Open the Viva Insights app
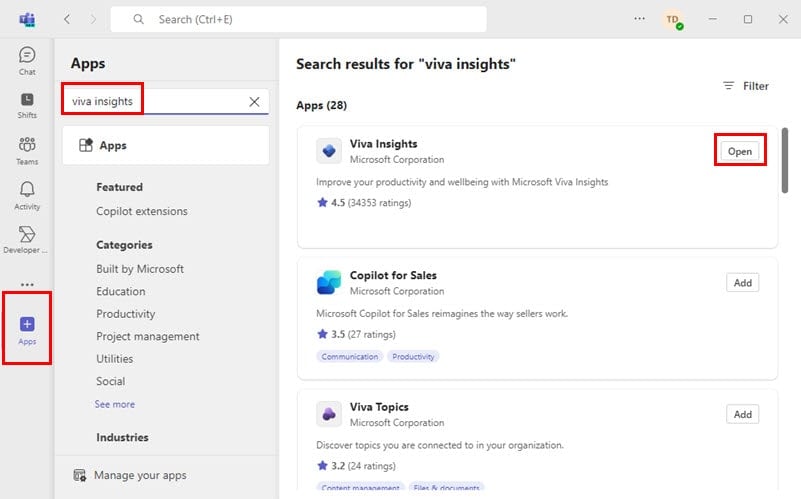 [740, 151]
